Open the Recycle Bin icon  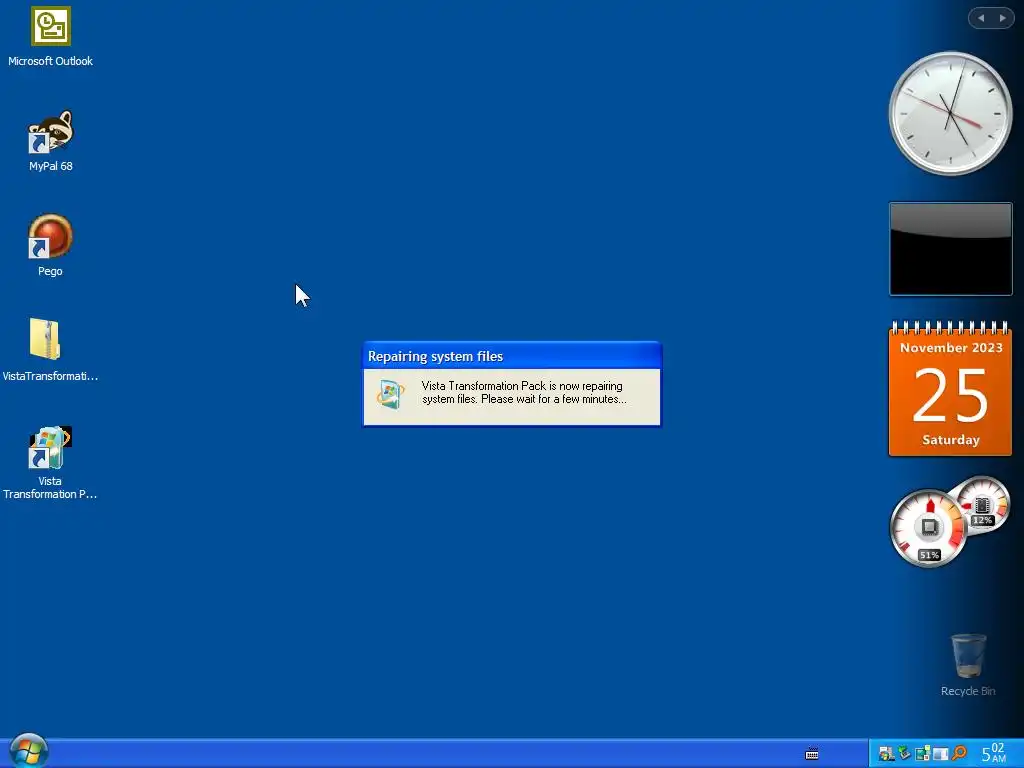coord(968,665)
